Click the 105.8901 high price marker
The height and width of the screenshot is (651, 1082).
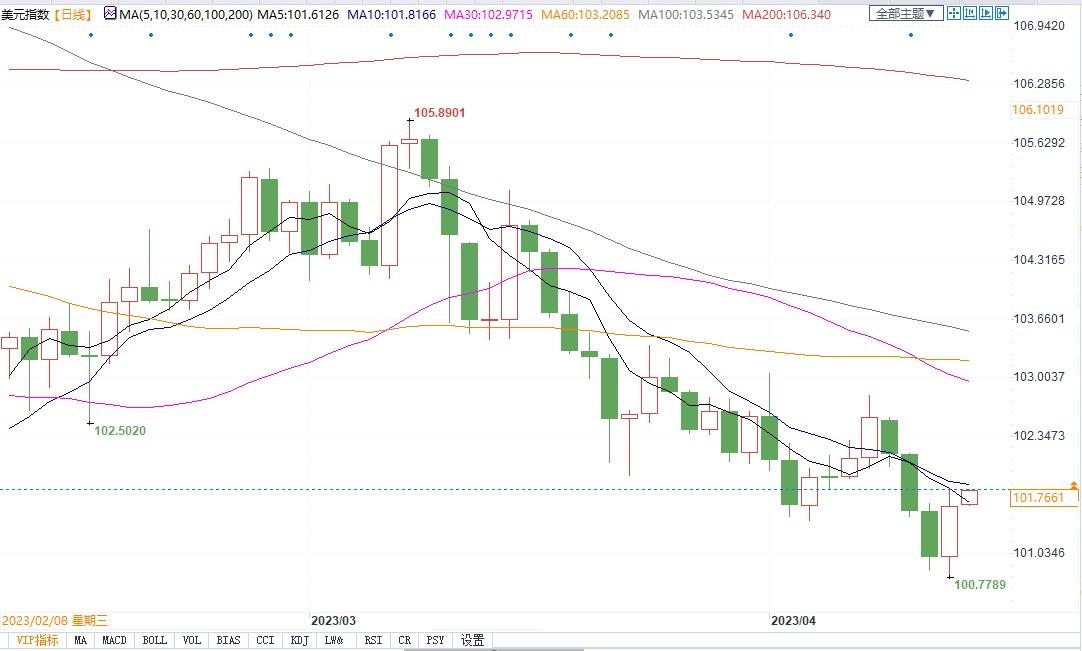[x=440, y=113]
